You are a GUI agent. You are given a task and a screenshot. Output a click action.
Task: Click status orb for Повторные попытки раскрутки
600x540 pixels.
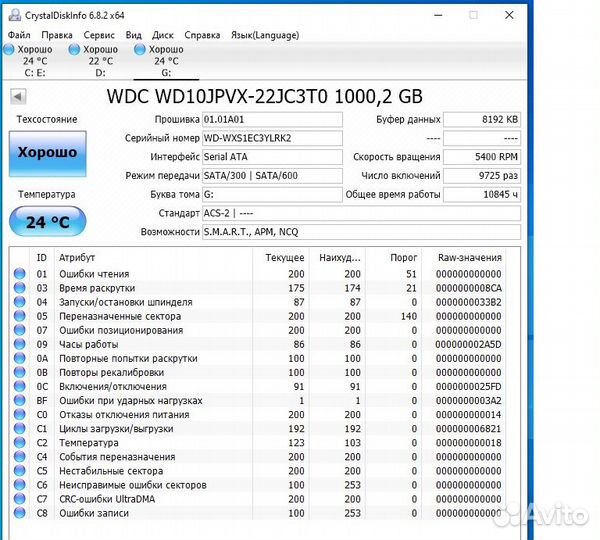pos(20,358)
